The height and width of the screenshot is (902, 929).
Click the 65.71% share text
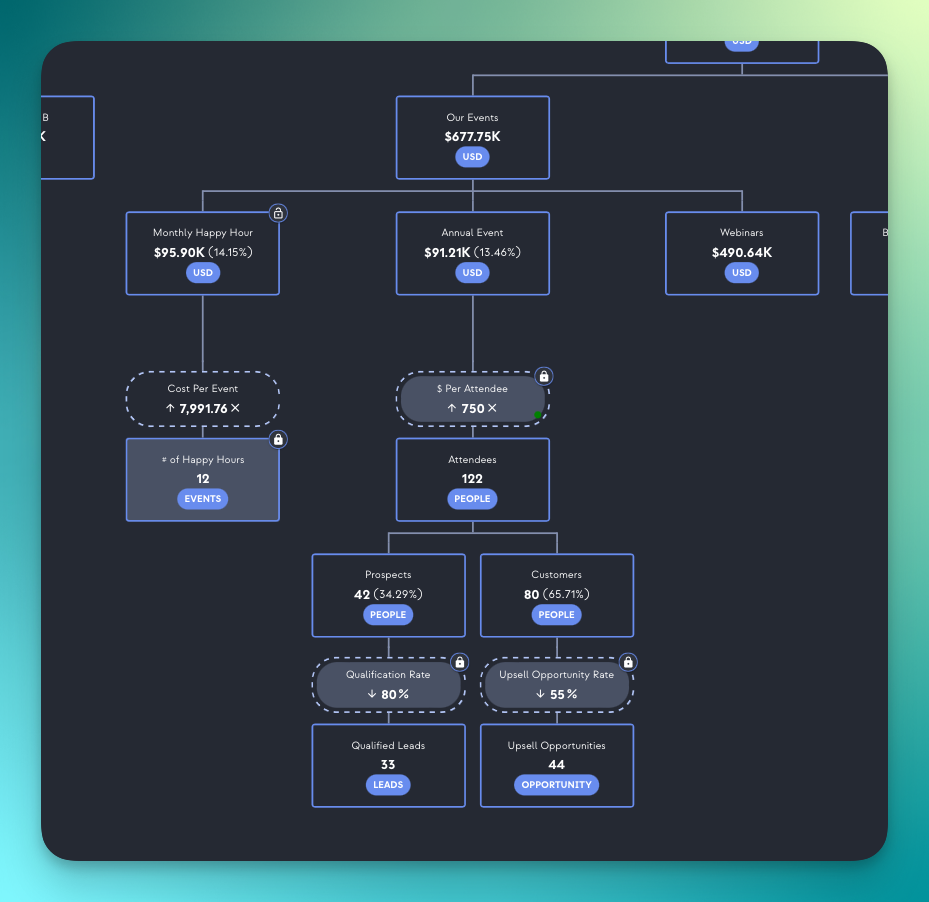click(566, 594)
